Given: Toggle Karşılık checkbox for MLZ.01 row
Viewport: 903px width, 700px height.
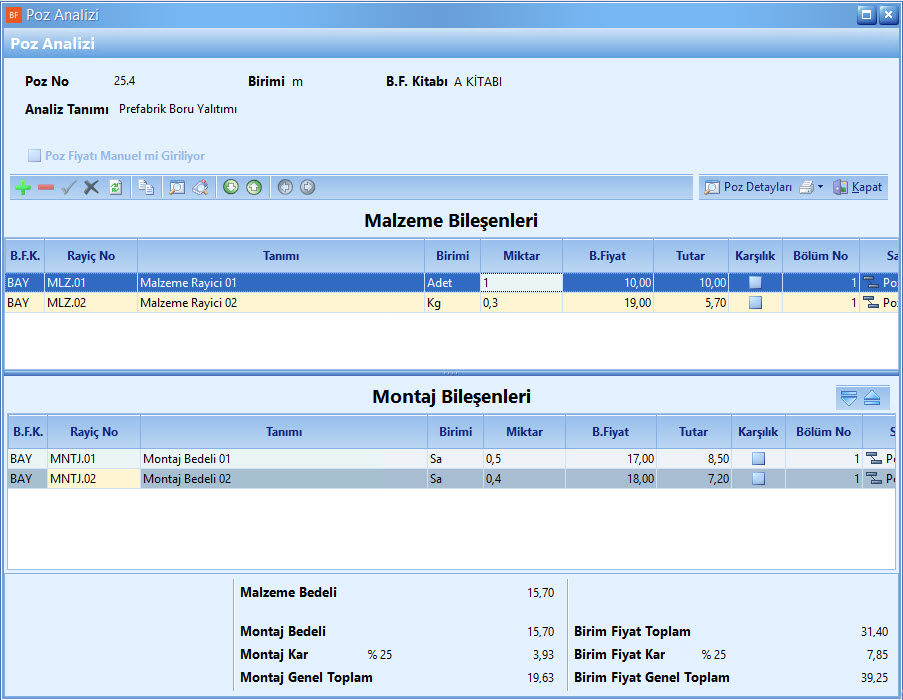Looking at the screenshot, I should [x=755, y=283].
